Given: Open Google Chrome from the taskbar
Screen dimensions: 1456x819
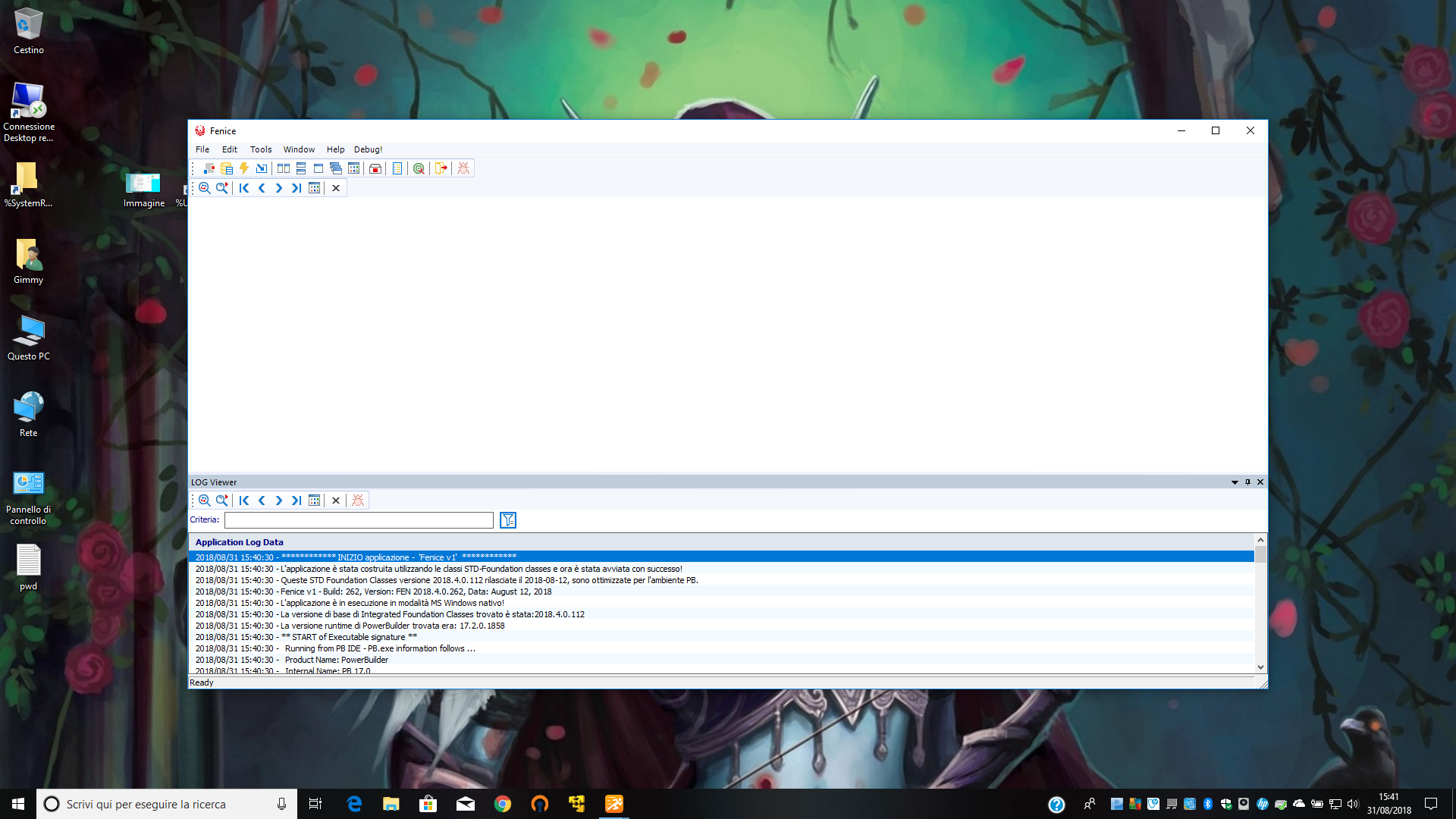Looking at the screenshot, I should 503,804.
